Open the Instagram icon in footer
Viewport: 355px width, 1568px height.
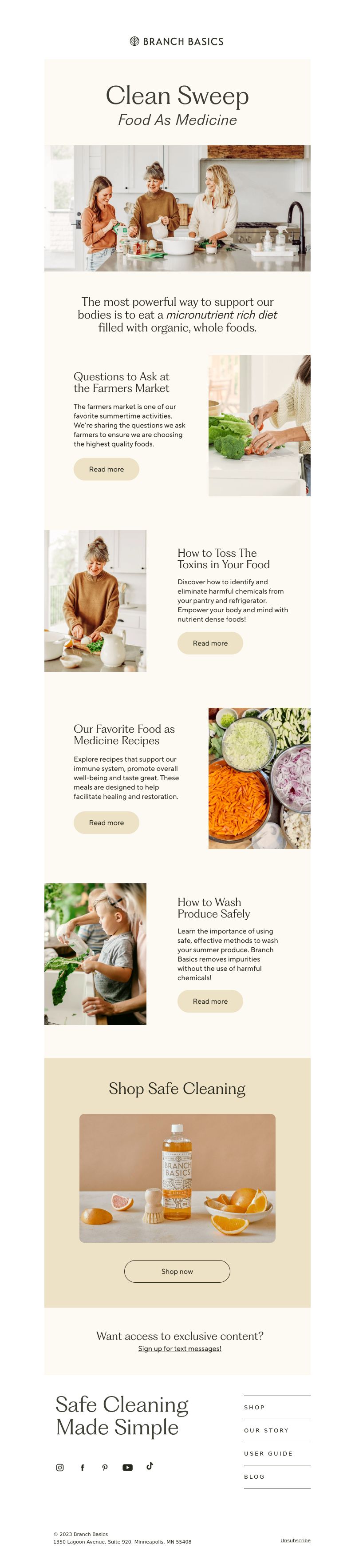tap(59, 1468)
